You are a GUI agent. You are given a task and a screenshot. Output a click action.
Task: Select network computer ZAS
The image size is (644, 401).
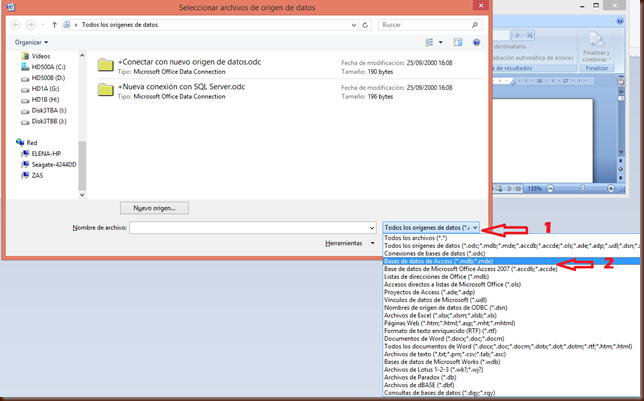pos(32,175)
